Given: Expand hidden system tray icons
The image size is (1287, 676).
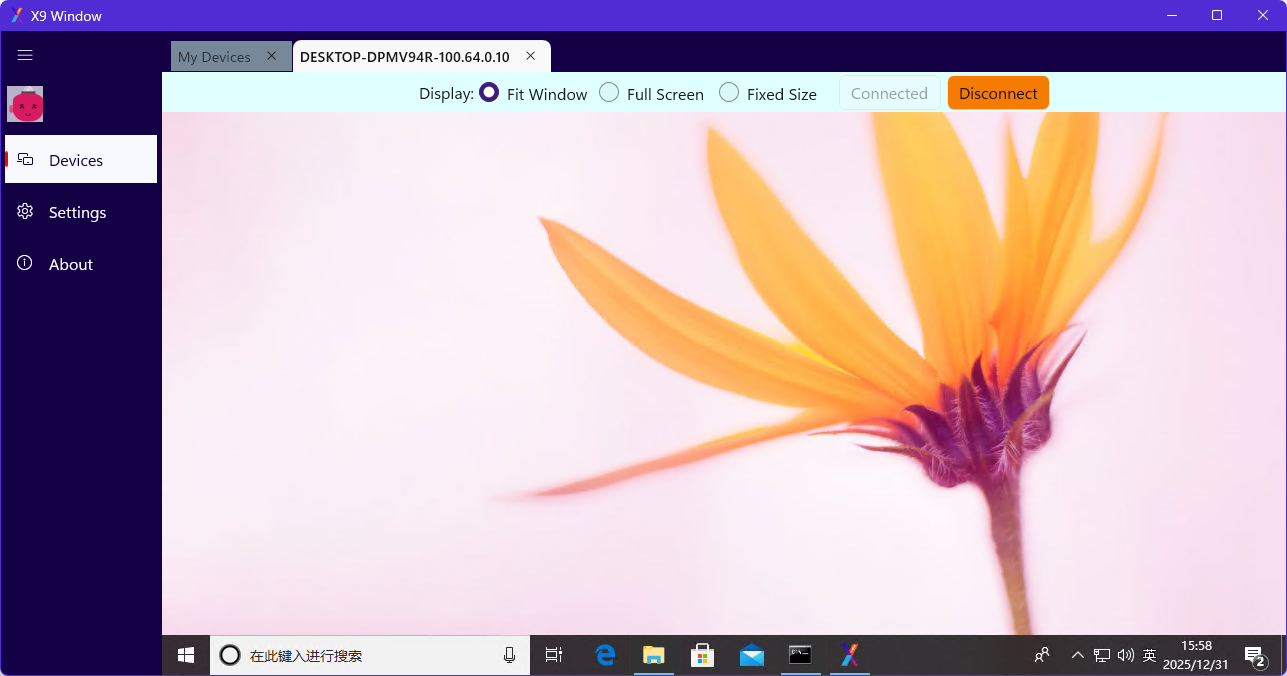Looking at the screenshot, I should [x=1077, y=655].
